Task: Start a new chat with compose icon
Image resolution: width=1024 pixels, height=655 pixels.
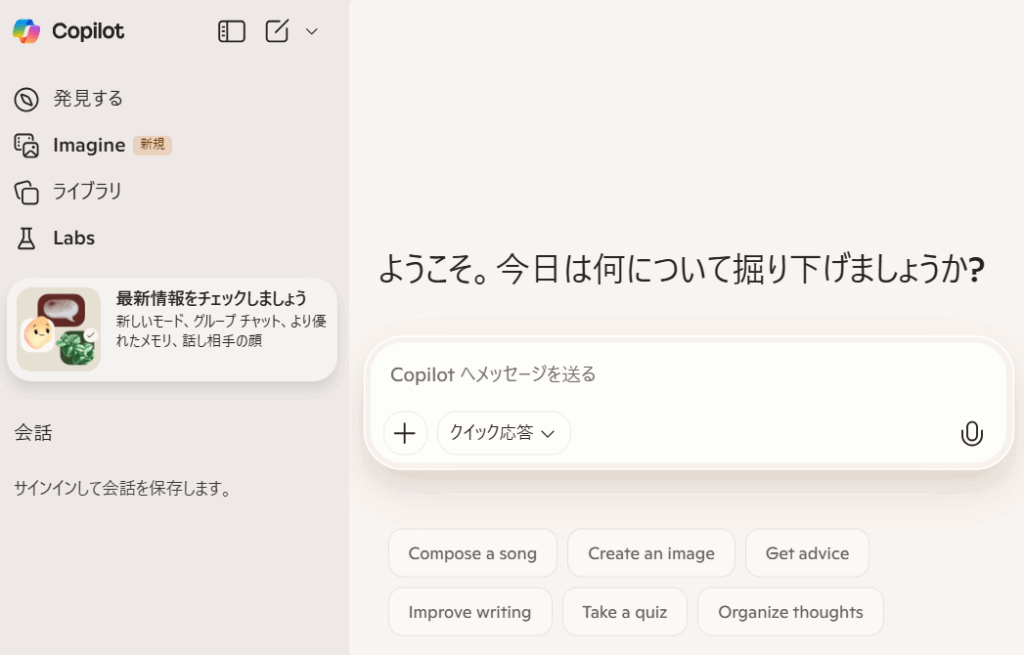Action: [277, 32]
